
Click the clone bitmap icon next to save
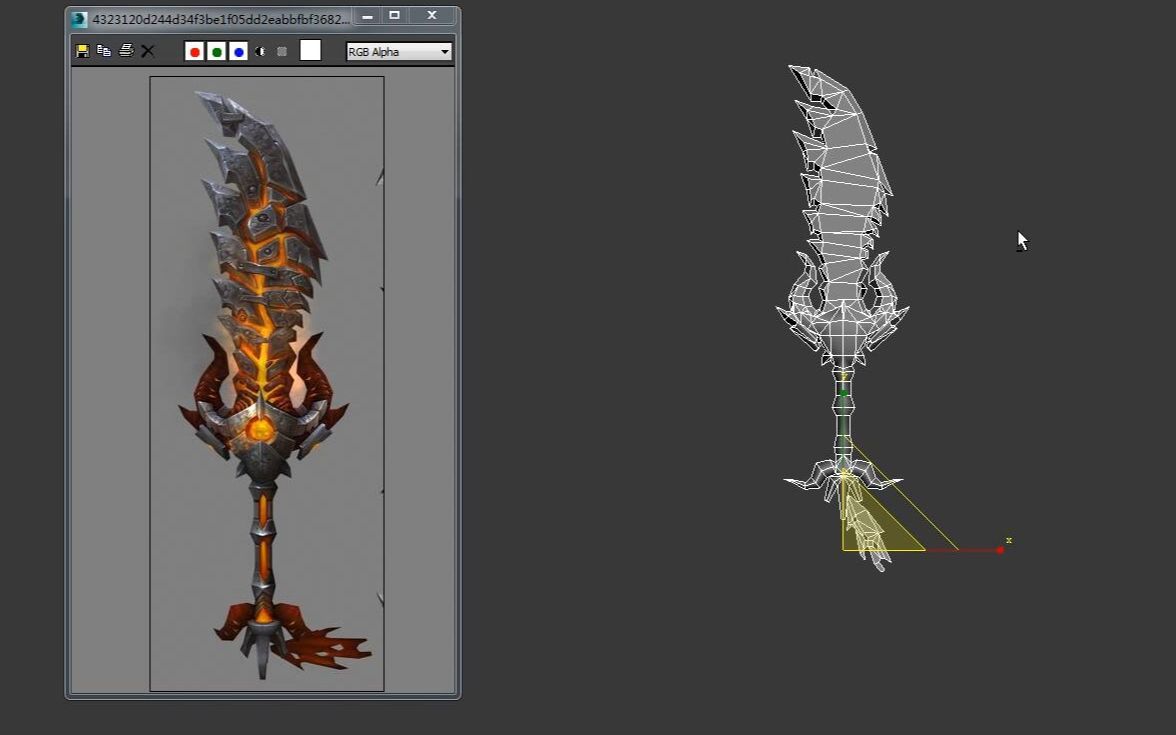104,51
